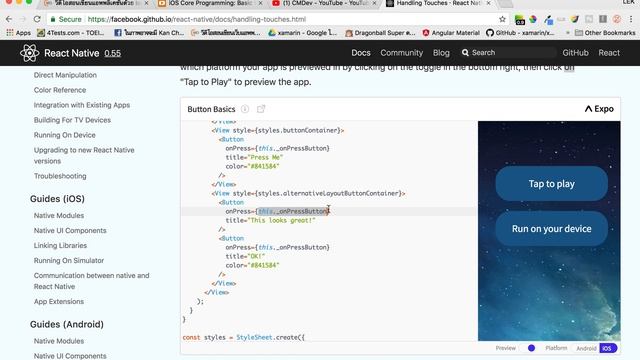Open Docs in the navbar
This screenshot has height=360, width=640.
click(361, 53)
